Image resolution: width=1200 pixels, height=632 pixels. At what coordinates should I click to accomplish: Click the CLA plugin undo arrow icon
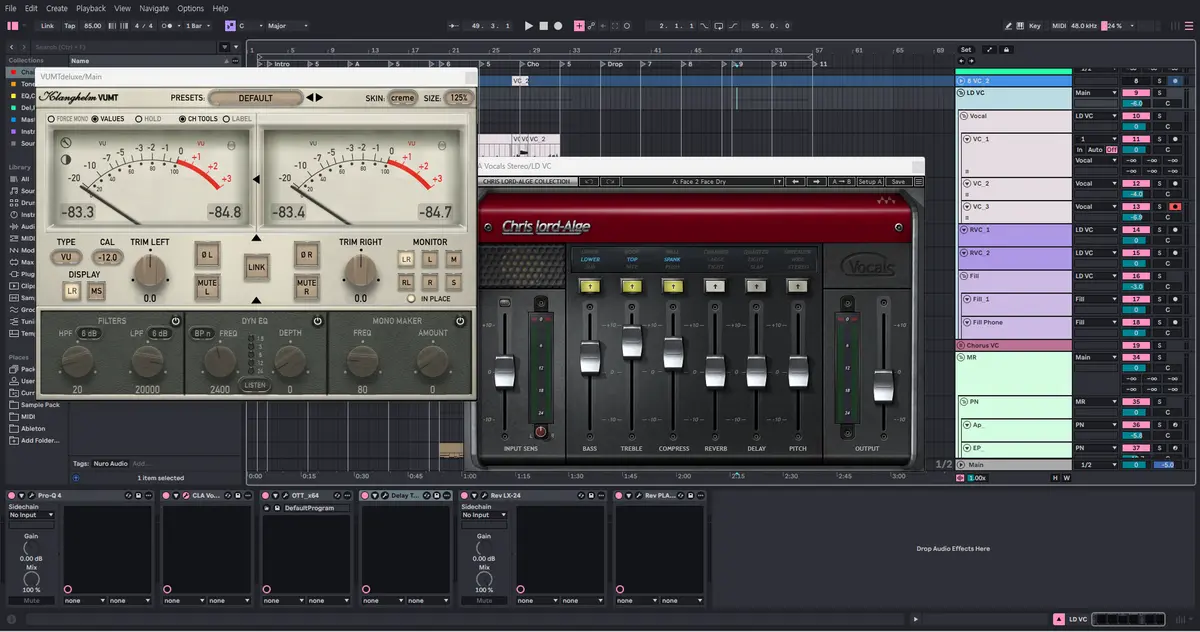coord(588,182)
